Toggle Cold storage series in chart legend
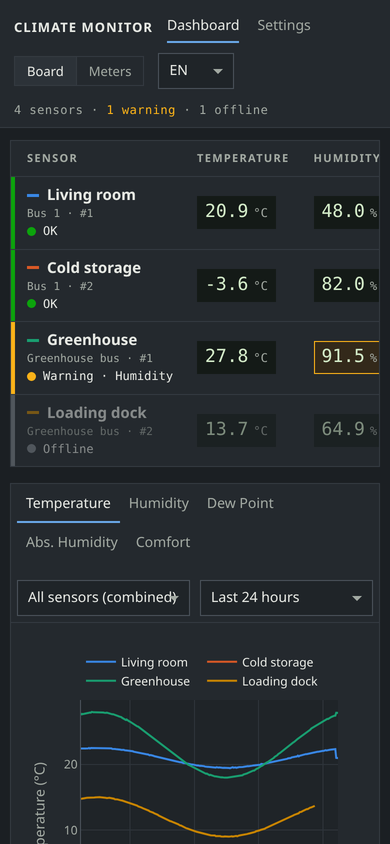The height and width of the screenshot is (844, 390). [x=260, y=663]
